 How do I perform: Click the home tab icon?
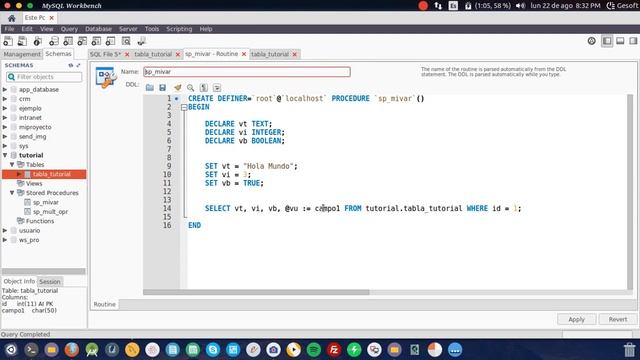[11, 18]
